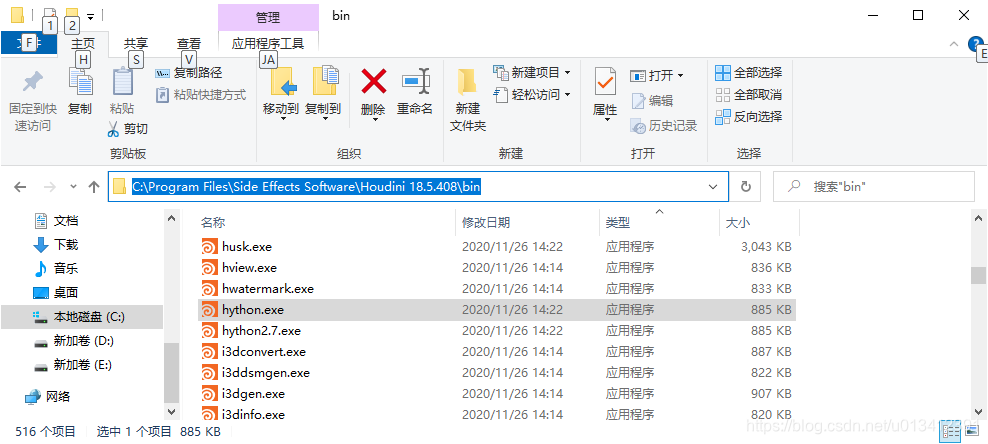988x444 pixels.
Task: Click the Rename (重命名) icon
Action: tap(415, 82)
